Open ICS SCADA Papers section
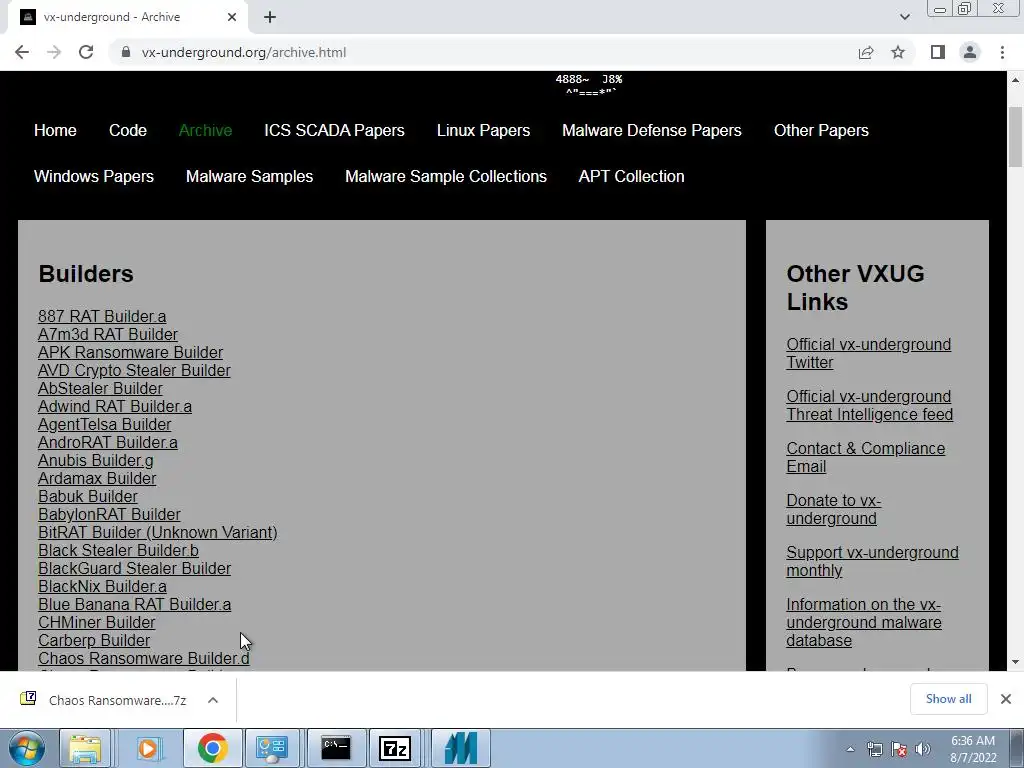Viewport: 1024px width, 768px height. pos(334,130)
